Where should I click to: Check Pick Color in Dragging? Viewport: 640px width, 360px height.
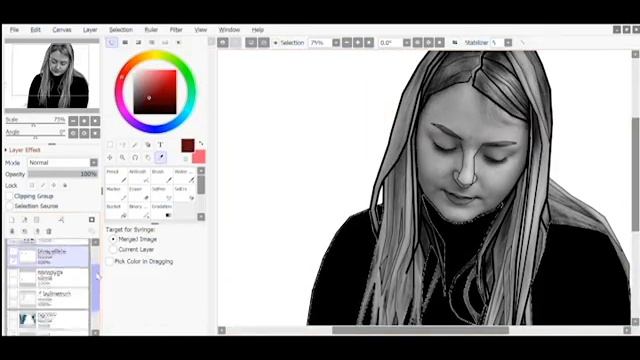point(109,262)
